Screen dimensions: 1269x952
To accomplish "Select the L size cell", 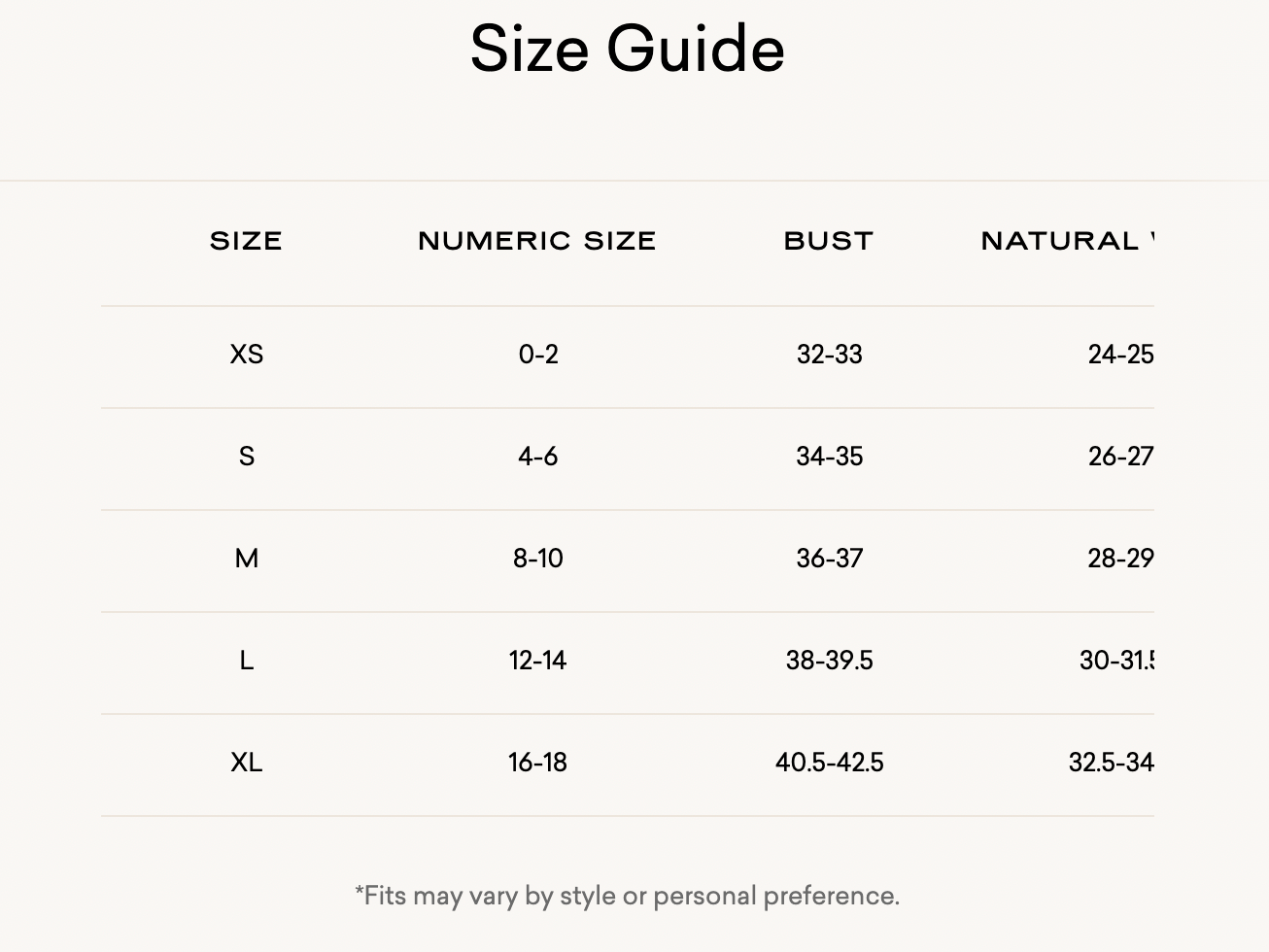I will pos(247,661).
